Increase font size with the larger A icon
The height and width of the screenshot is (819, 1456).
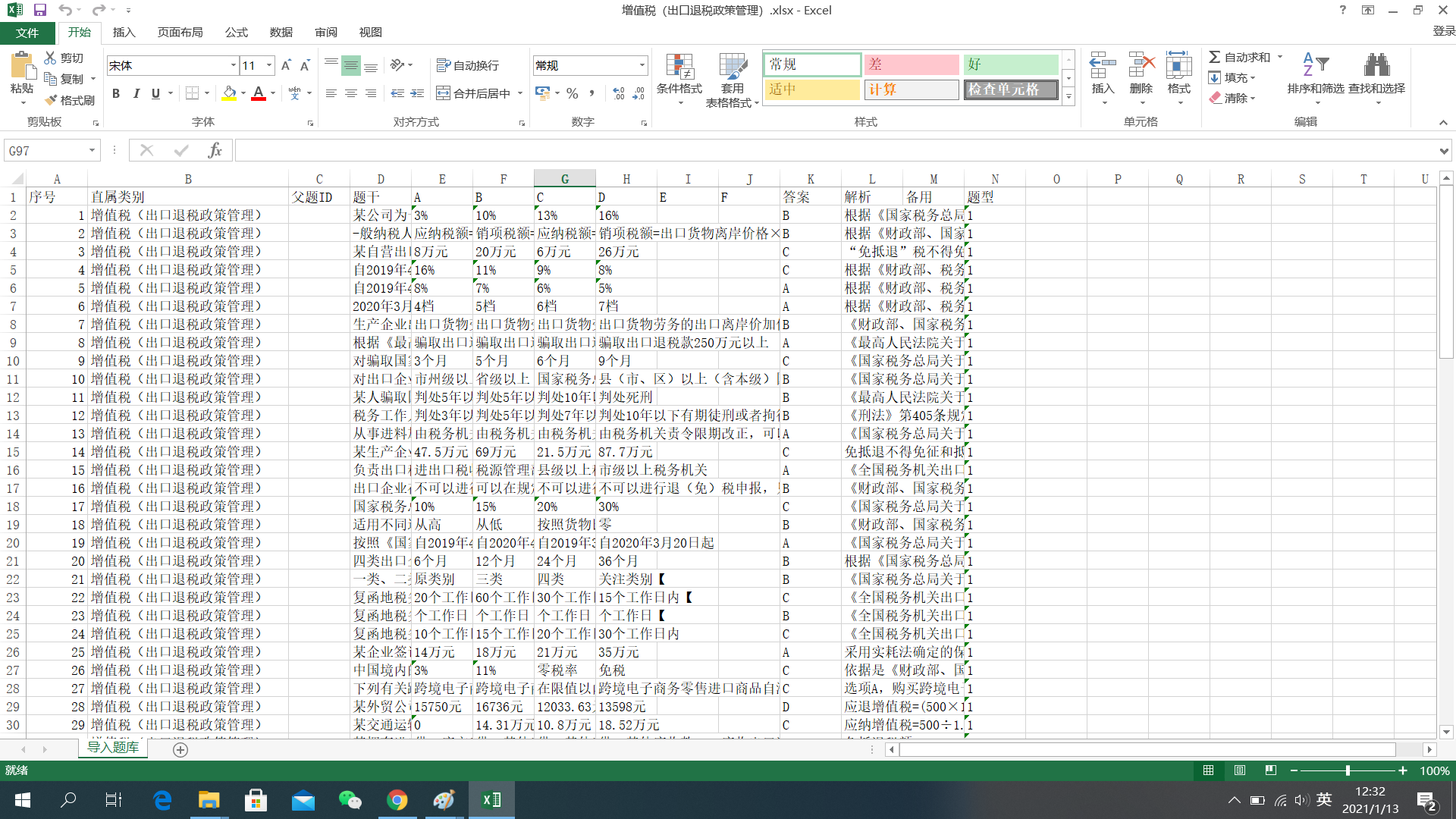point(286,66)
